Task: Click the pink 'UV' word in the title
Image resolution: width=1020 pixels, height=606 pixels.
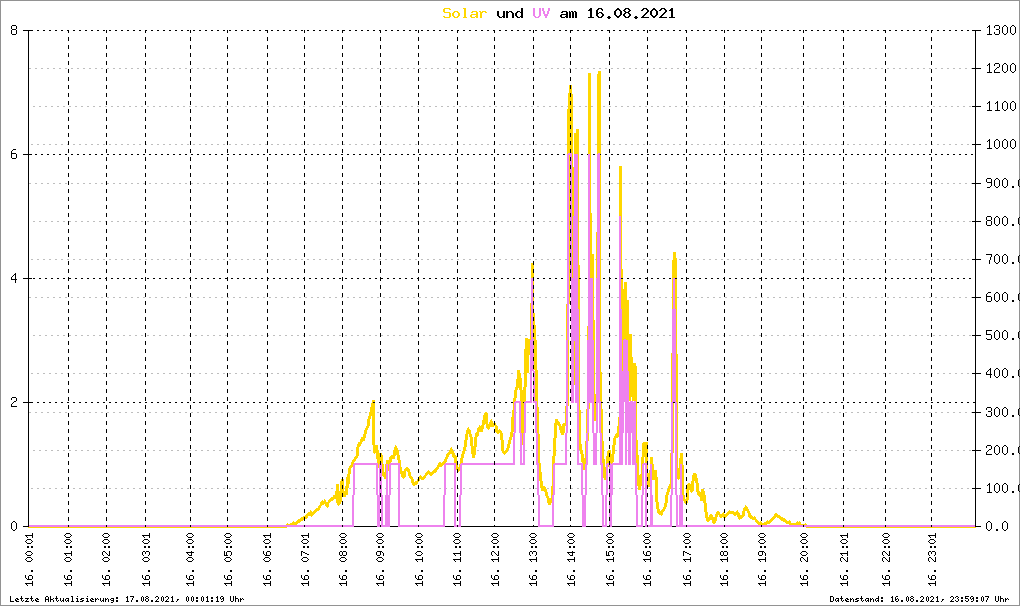Action: pos(541,14)
